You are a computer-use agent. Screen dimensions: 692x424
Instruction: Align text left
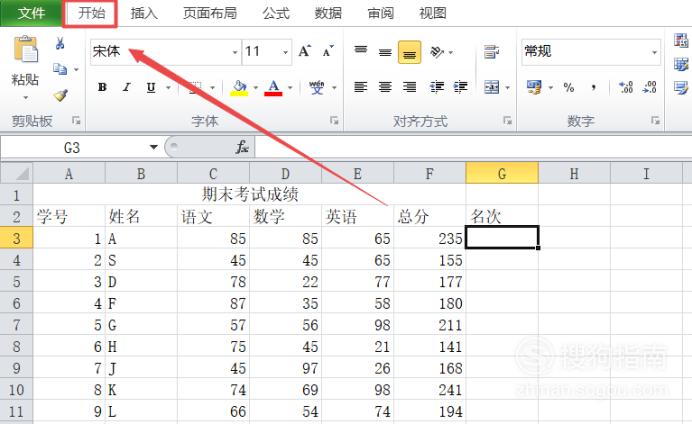pos(361,87)
